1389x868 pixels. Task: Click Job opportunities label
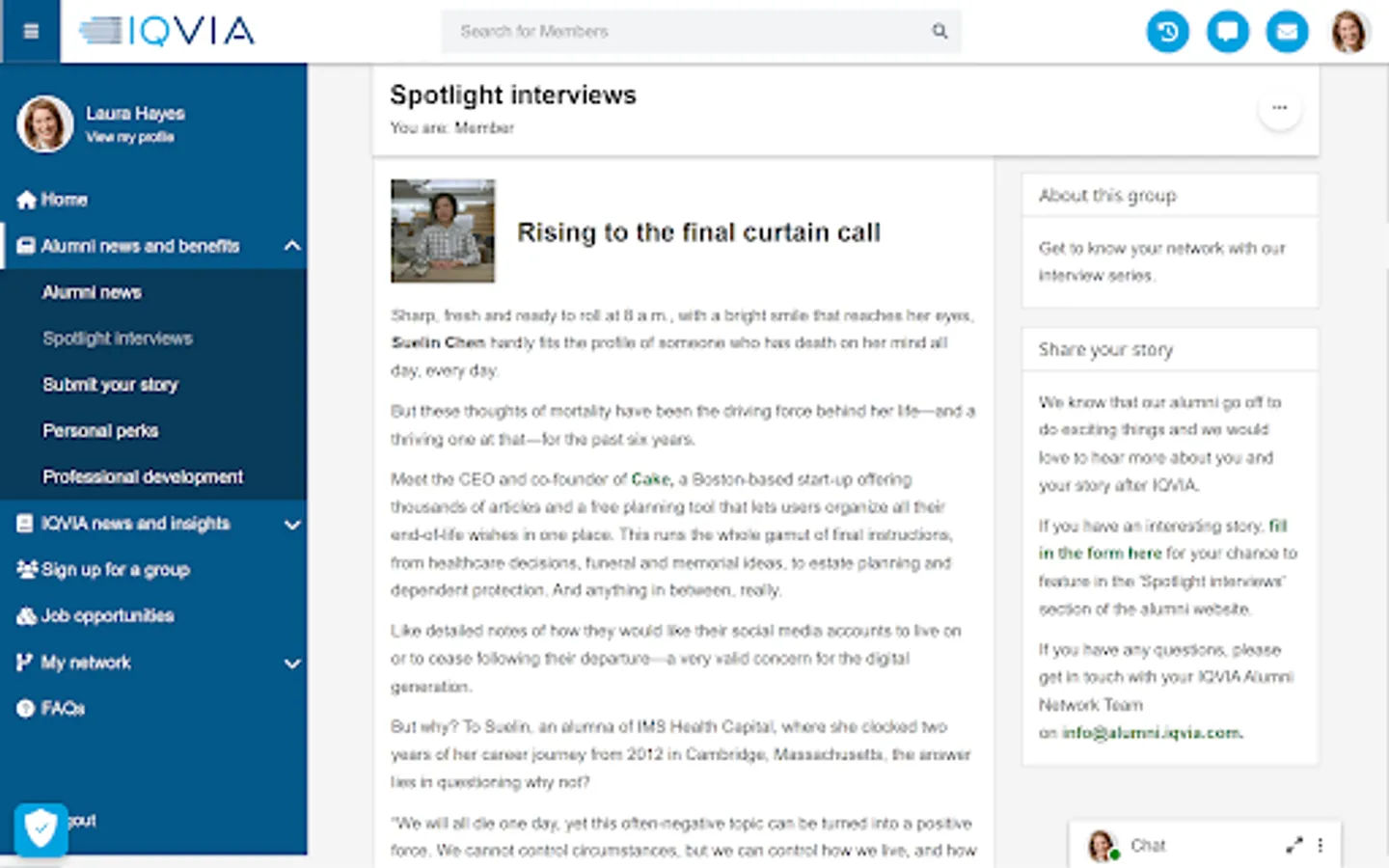108,616
